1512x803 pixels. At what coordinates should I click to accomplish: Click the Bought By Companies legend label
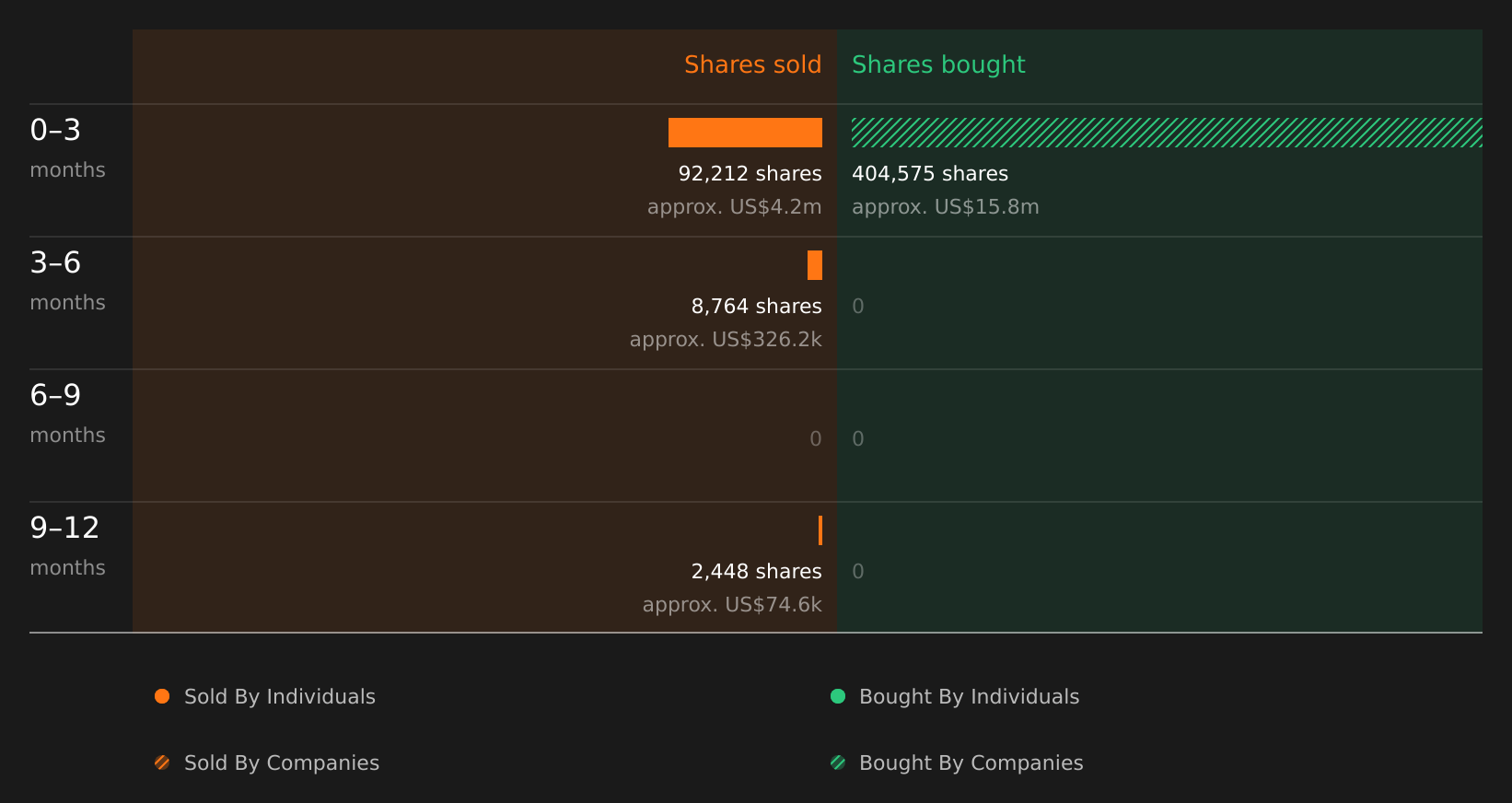coord(971,763)
